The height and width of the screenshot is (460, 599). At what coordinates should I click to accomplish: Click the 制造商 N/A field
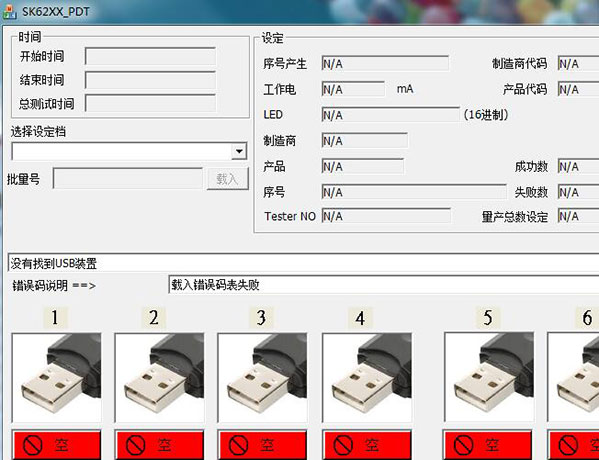click(364, 141)
